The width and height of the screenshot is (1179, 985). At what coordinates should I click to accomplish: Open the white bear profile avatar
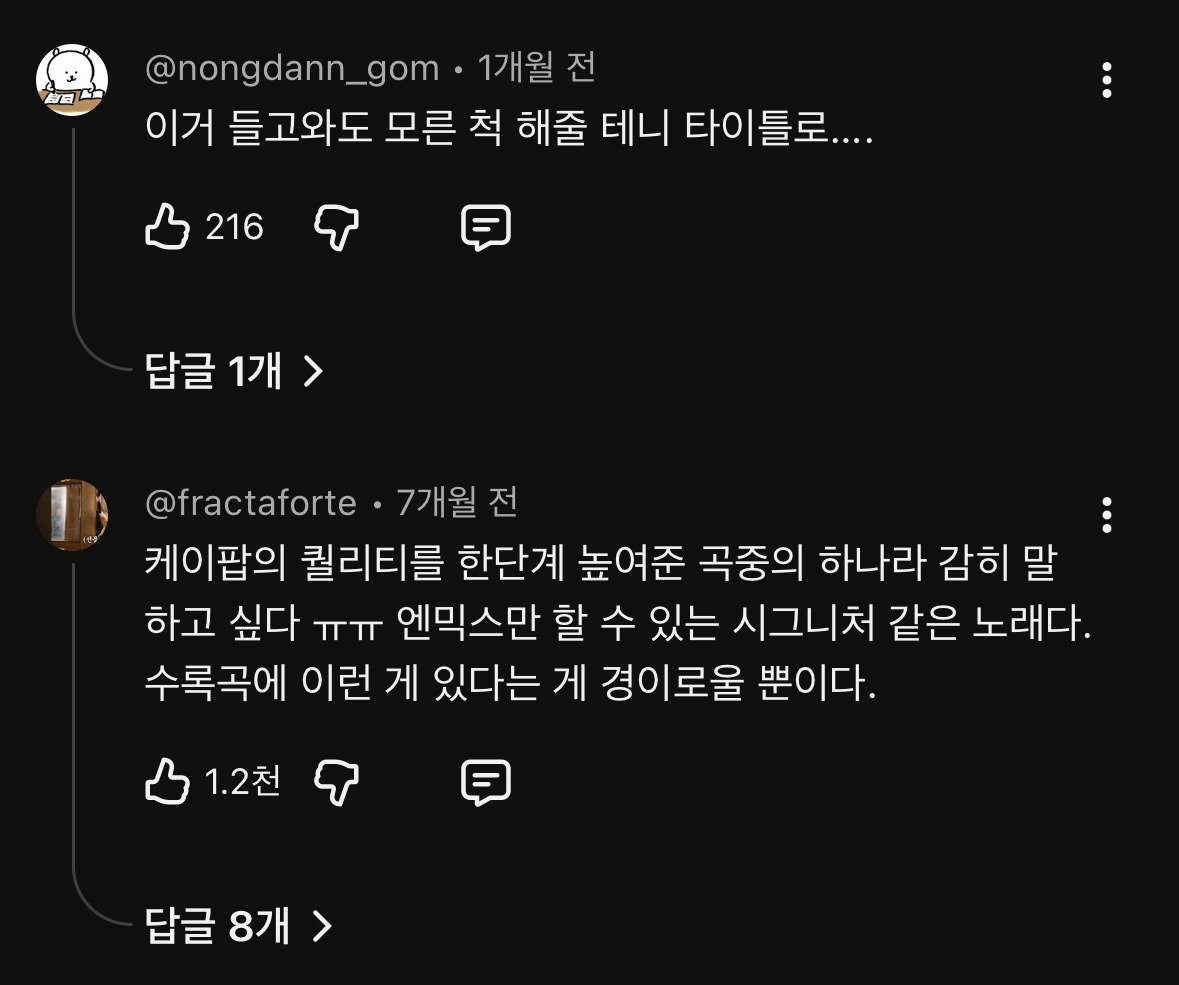[x=72, y=80]
